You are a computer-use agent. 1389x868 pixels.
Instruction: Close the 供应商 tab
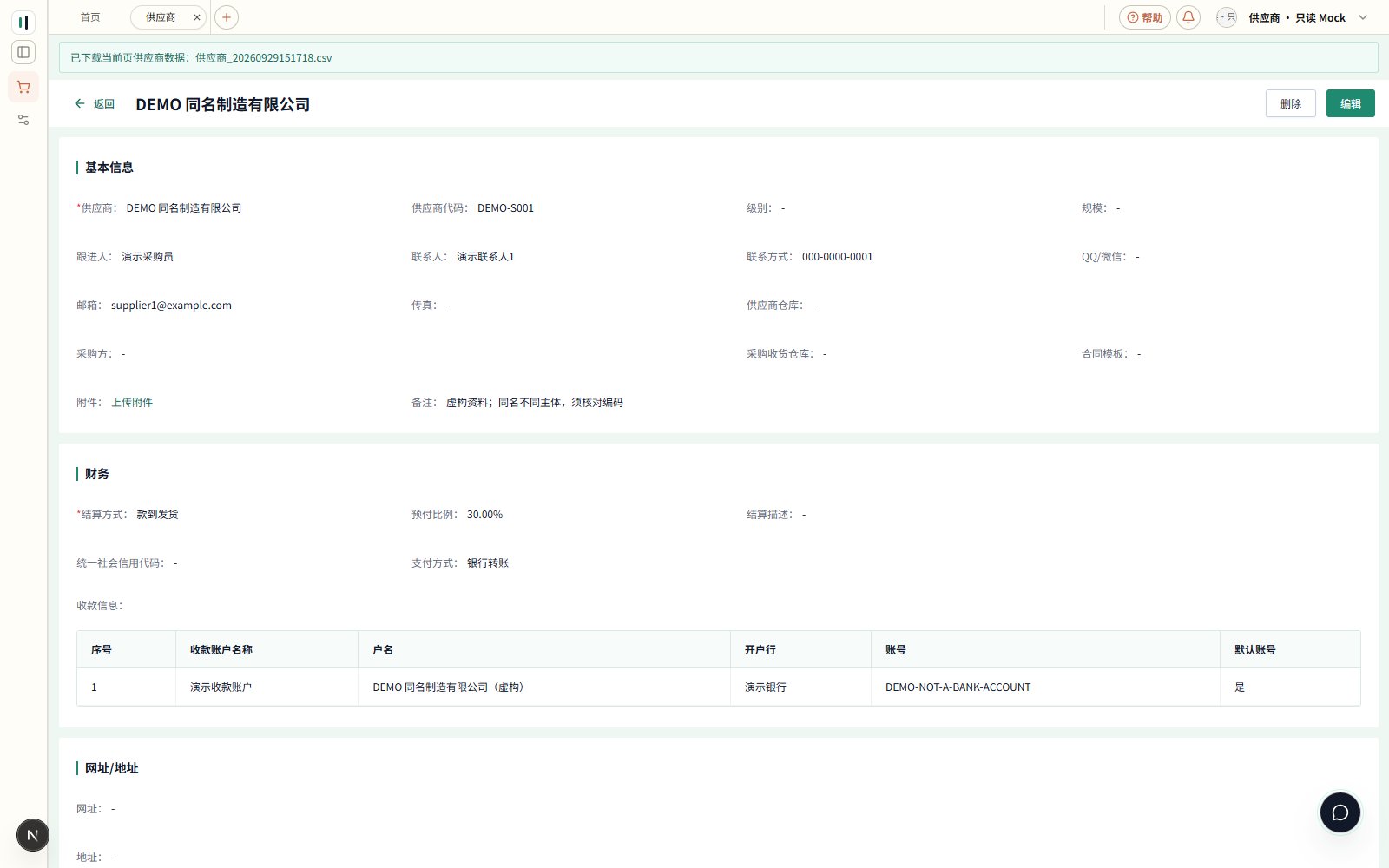[x=197, y=17]
